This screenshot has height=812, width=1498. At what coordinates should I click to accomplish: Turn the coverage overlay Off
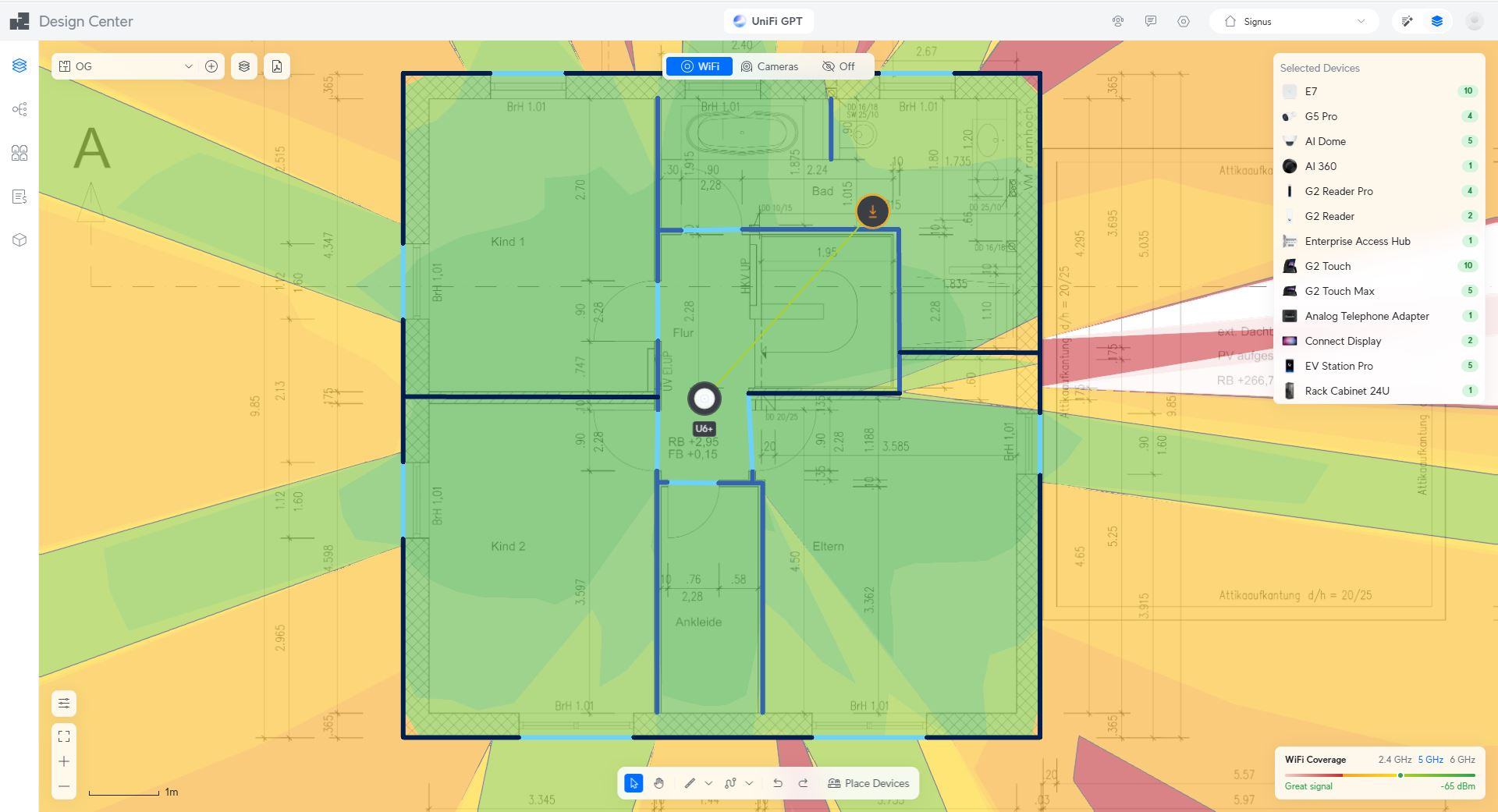pyautogui.click(x=839, y=66)
